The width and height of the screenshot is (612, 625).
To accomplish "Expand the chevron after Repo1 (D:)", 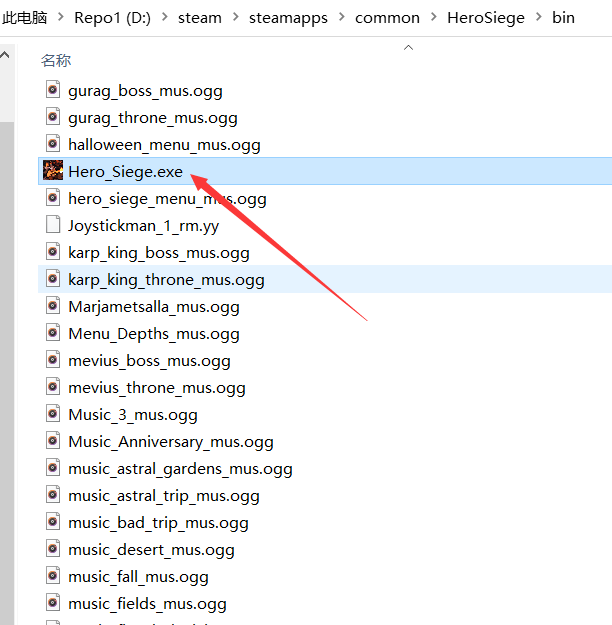I will point(164,17).
